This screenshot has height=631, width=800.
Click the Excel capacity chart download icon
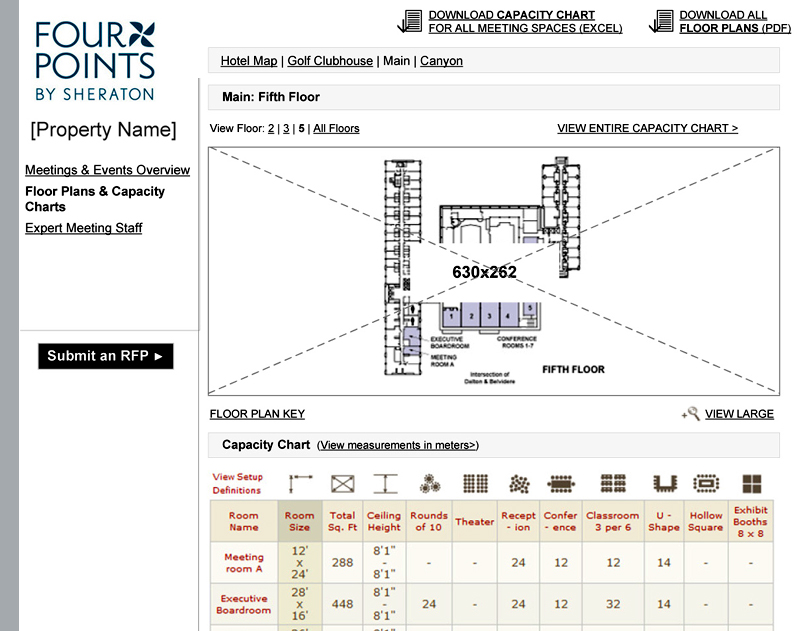coord(410,21)
